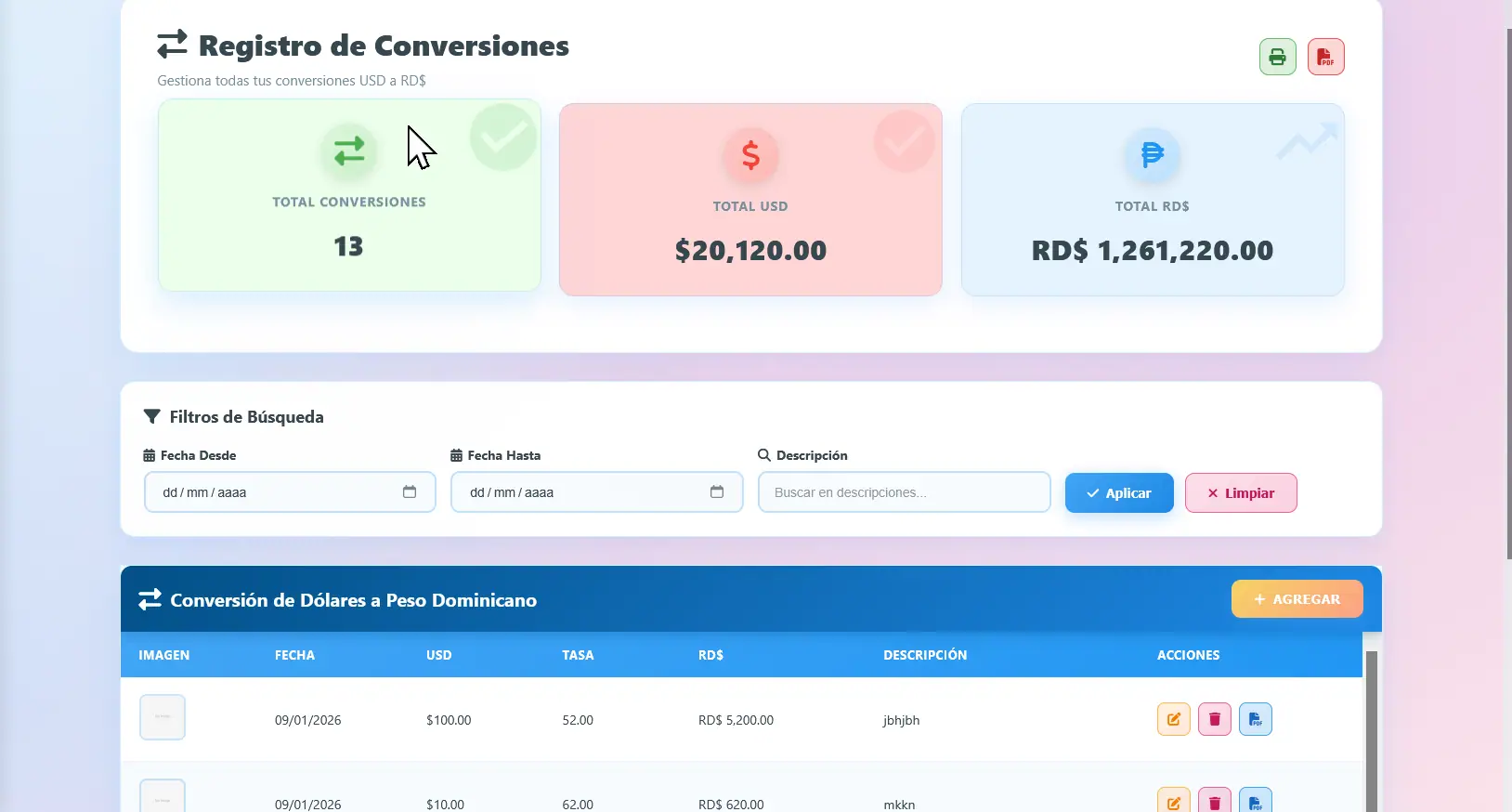This screenshot has height=812, width=1512.
Task: Edit the mkkn conversion row
Action: 1173,801
